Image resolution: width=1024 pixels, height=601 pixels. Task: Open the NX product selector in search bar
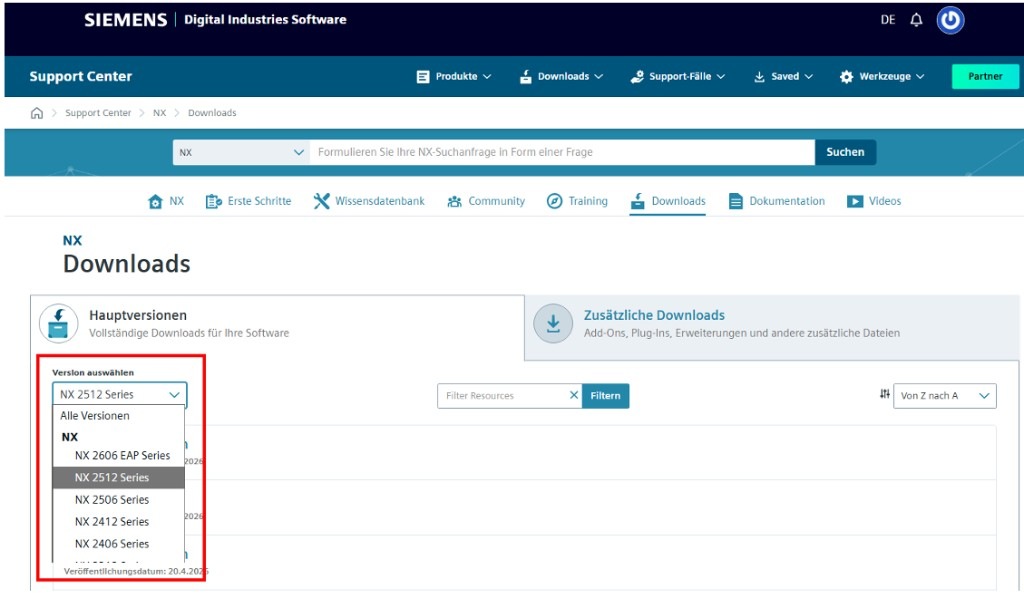[x=241, y=152]
